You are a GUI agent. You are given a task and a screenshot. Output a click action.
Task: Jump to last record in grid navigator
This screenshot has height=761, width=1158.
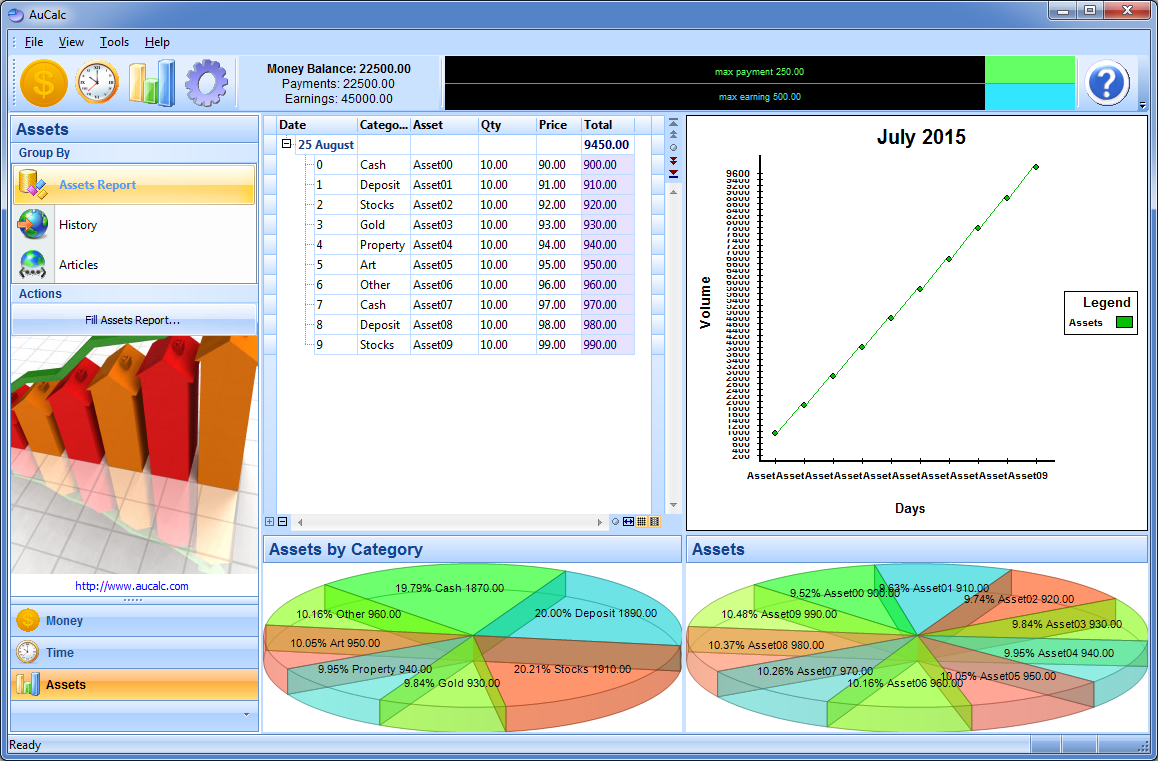(x=674, y=174)
